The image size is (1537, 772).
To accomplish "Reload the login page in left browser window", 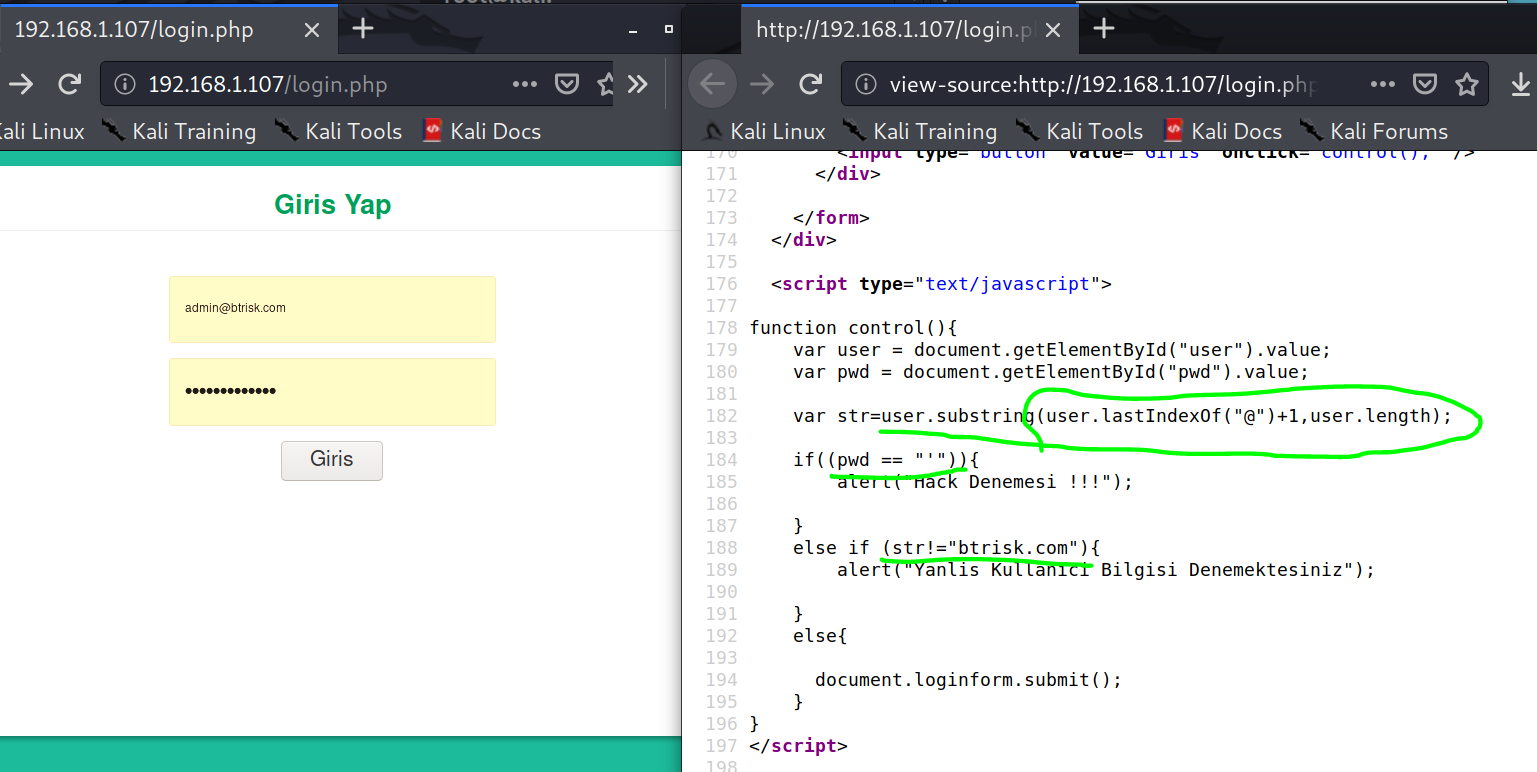I will pos(69,85).
